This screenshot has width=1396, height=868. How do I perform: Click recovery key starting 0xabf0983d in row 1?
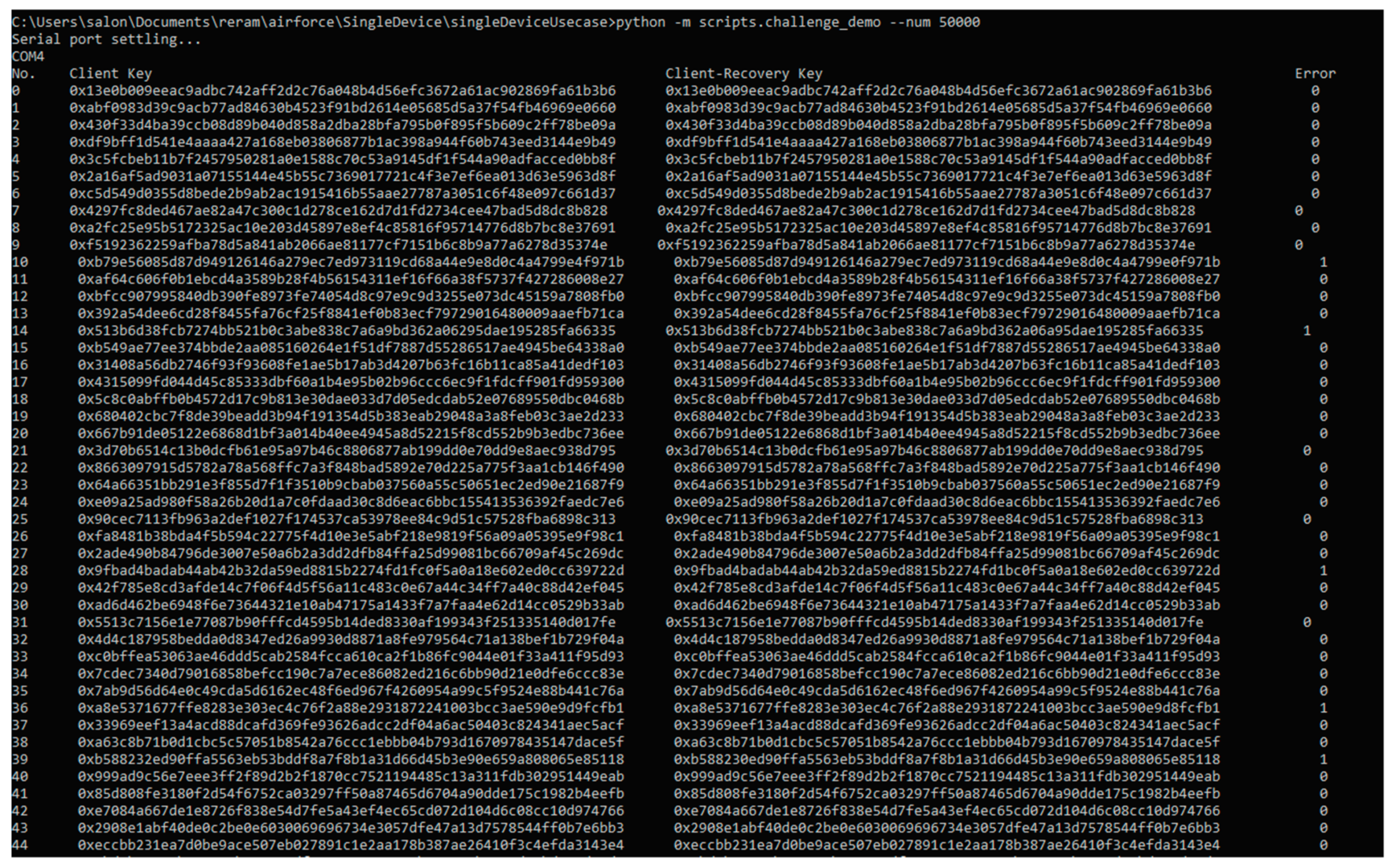point(938,108)
